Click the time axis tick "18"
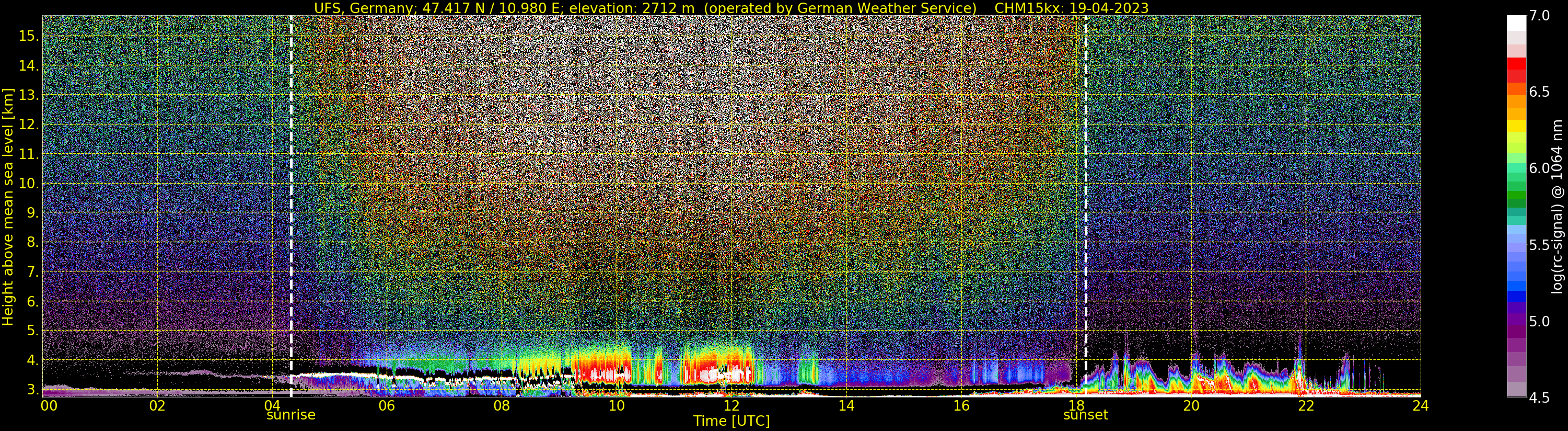1568x431 pixels. point(1076,405)
